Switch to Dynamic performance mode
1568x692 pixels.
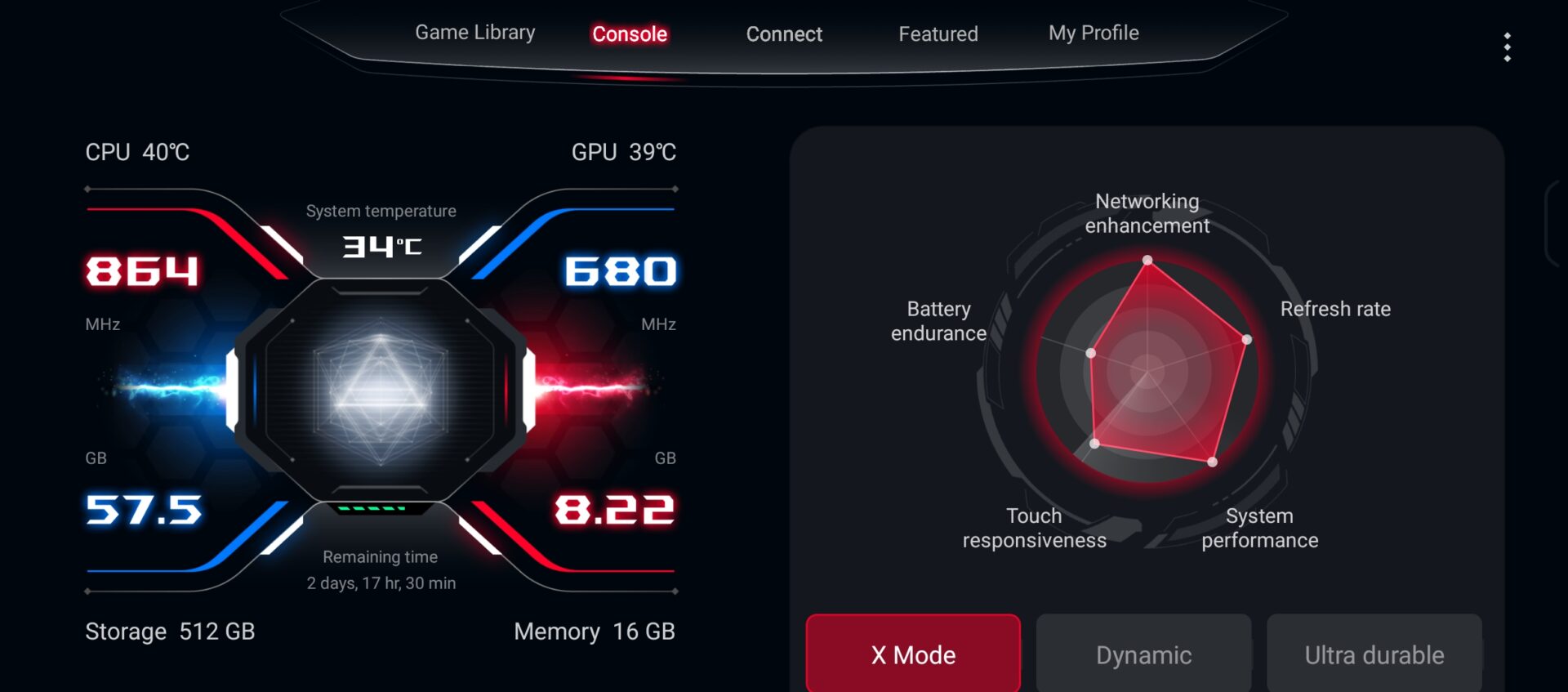(1143, 654)
